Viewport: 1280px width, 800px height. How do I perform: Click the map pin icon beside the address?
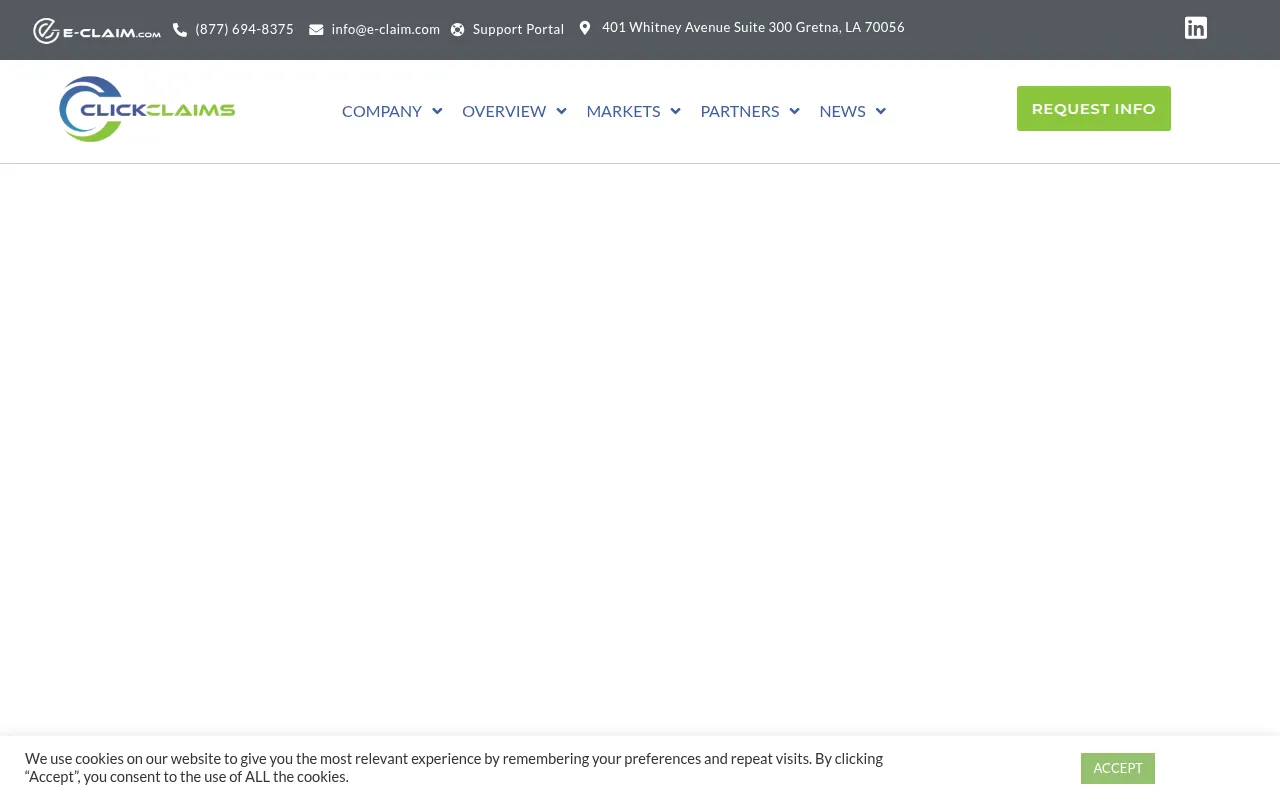coord(585,28)
